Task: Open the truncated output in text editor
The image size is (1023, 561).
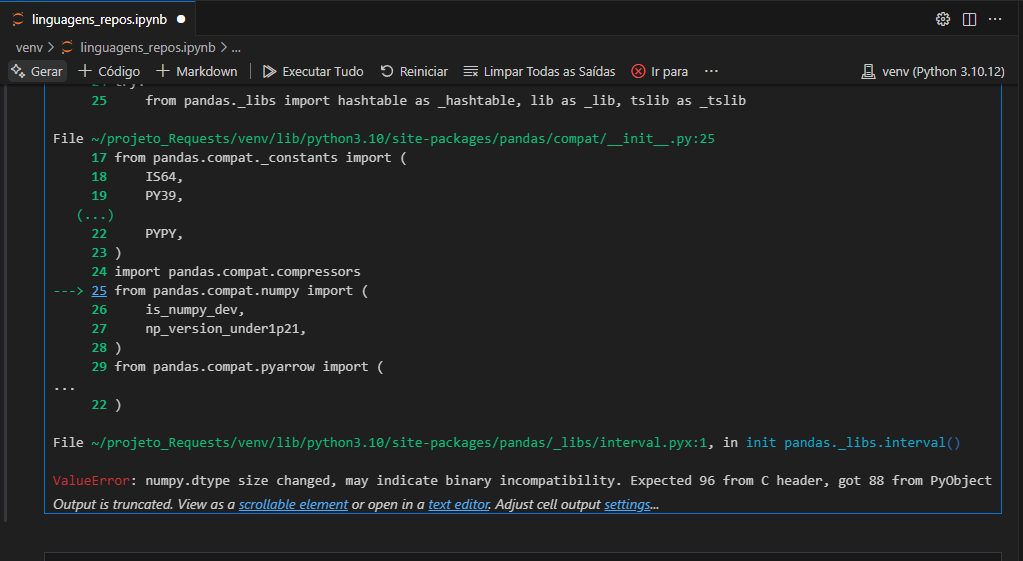Action: tap(459, 505)
